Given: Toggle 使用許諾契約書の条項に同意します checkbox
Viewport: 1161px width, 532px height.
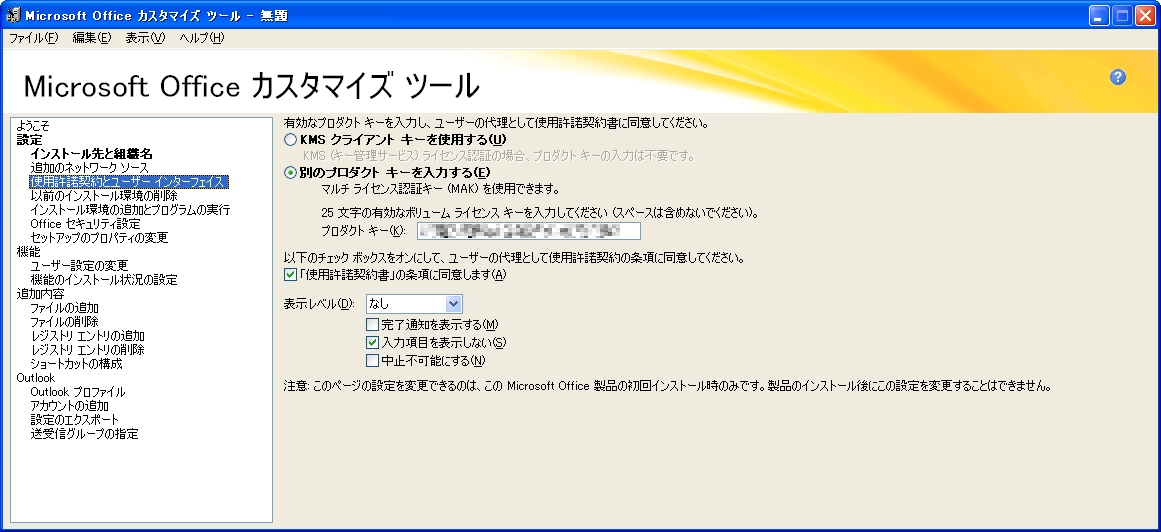Looking at the screenshot, I should point(290,275).
